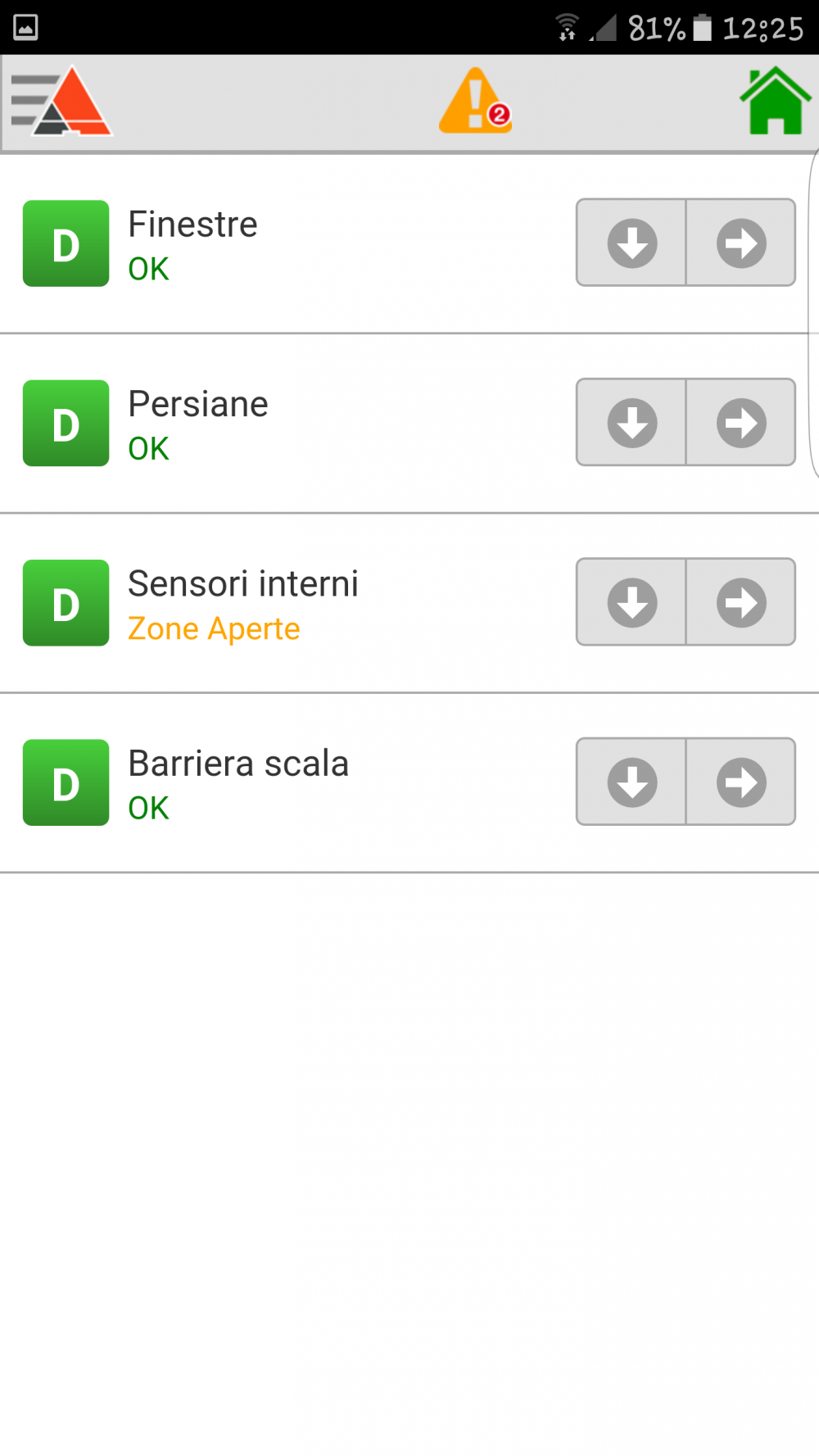Screen dimensions: 819x1456
Task: Click the down arrow for Finestre
Action: pyautogui.click(x=631, y=243)
